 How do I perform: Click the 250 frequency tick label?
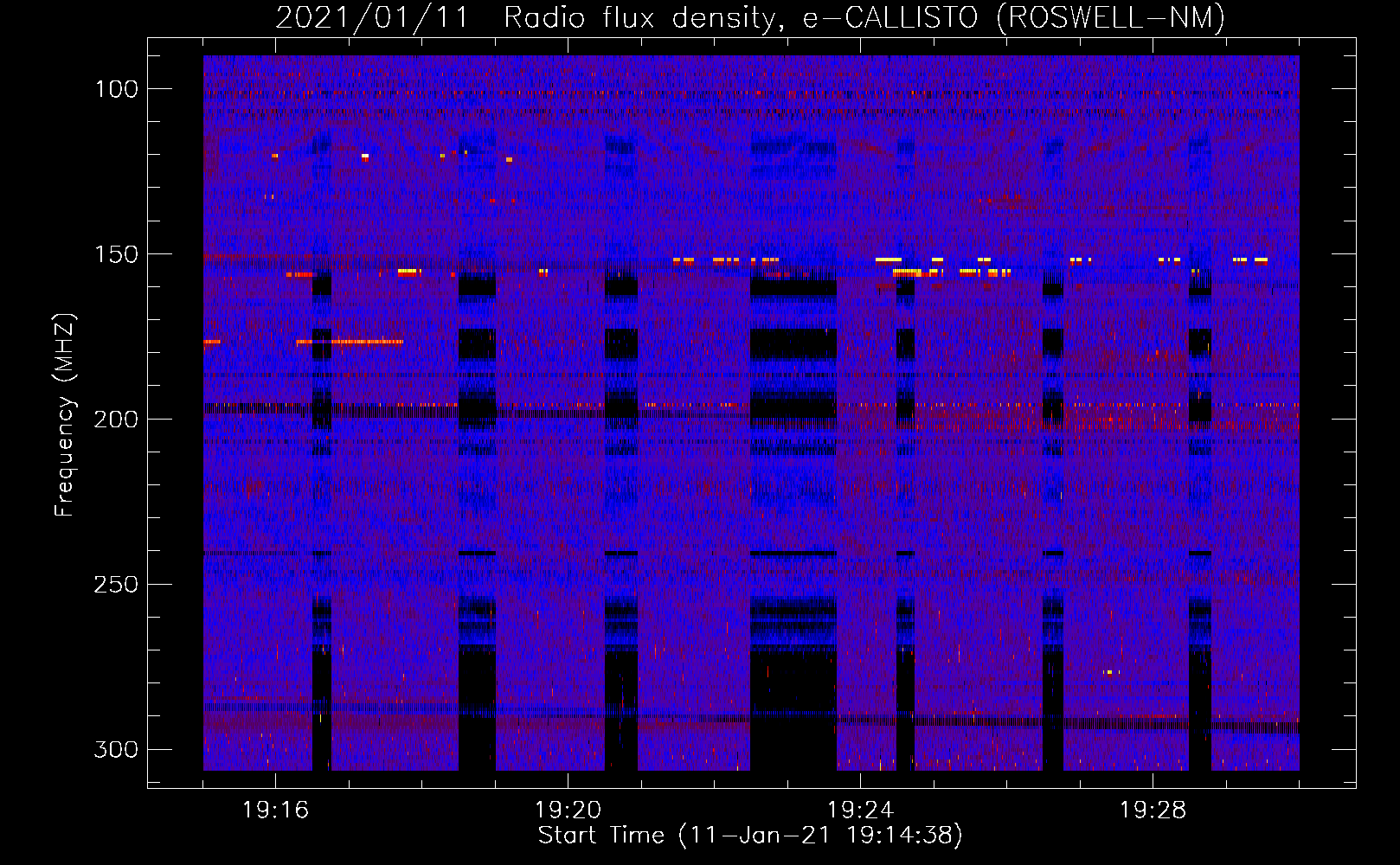[116, 585]
